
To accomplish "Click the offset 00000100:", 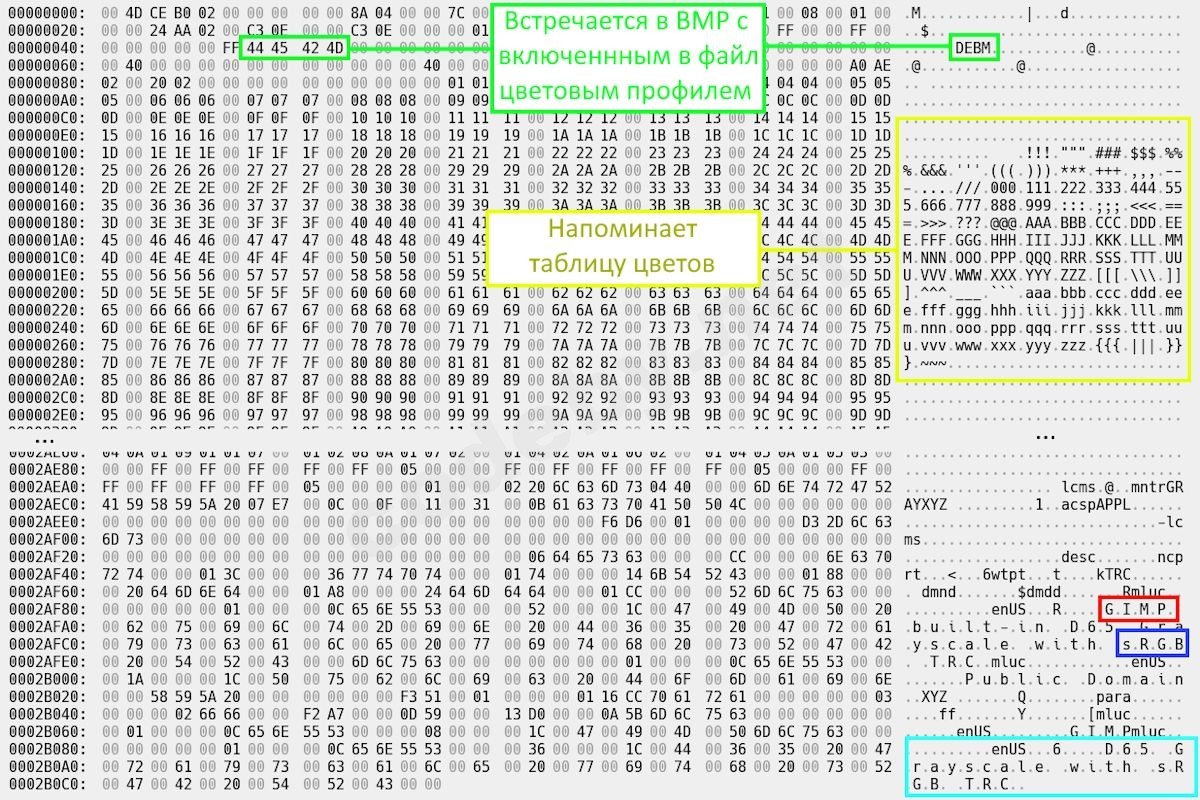I will (x=46, y=153).
